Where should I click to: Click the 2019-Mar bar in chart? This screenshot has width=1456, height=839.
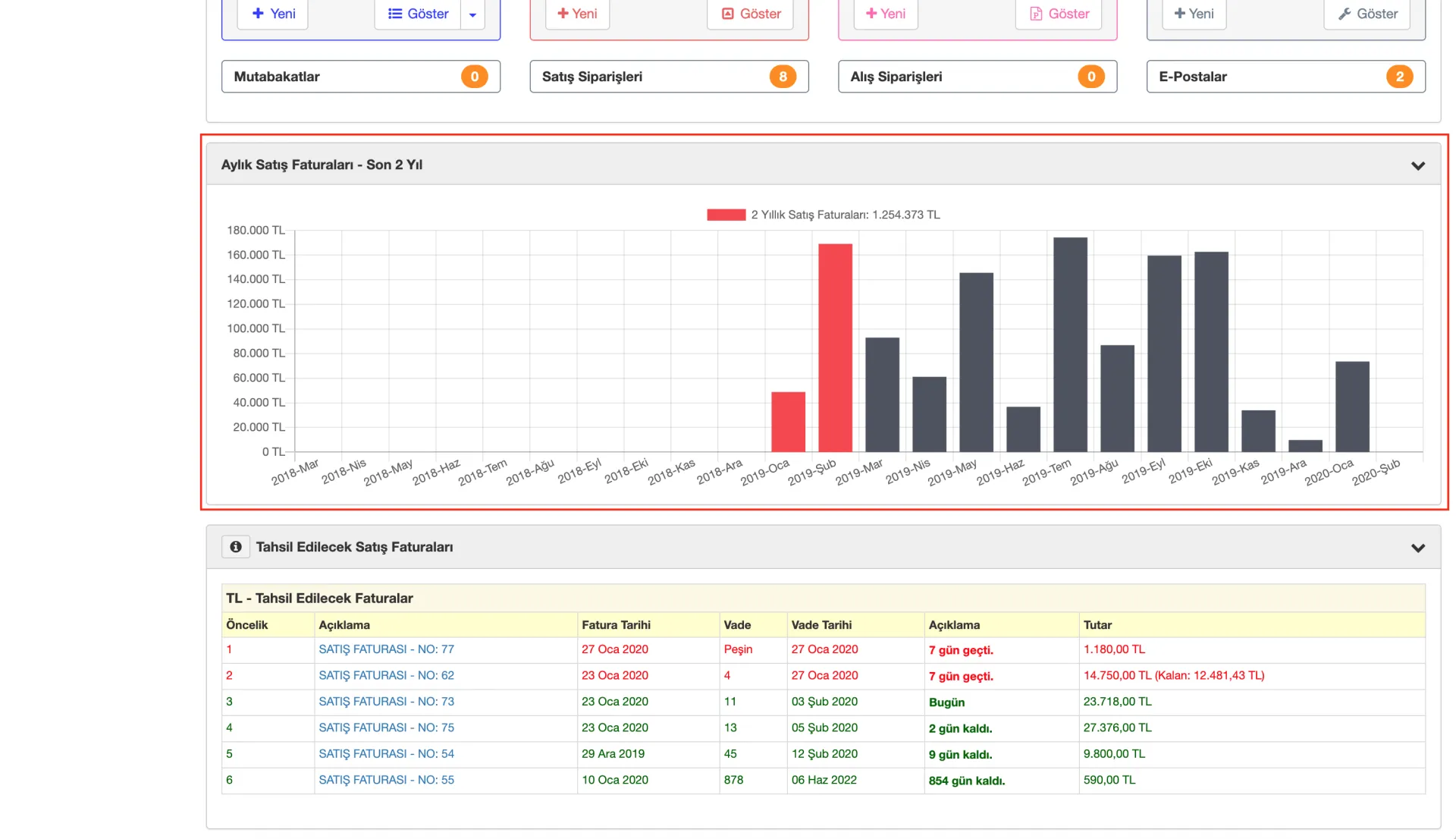pyautogui.click(x=883, y=394)
